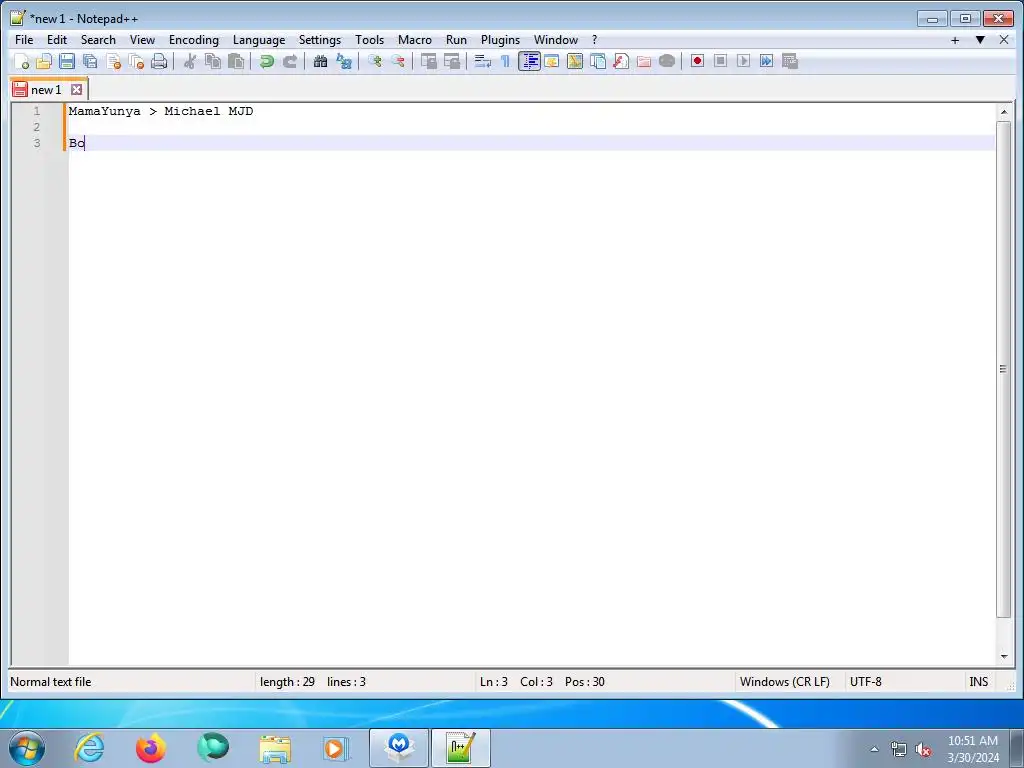Click the Save All toolbar icon
Viewport: 1024px width, 768px height.
tap(90, 61)
